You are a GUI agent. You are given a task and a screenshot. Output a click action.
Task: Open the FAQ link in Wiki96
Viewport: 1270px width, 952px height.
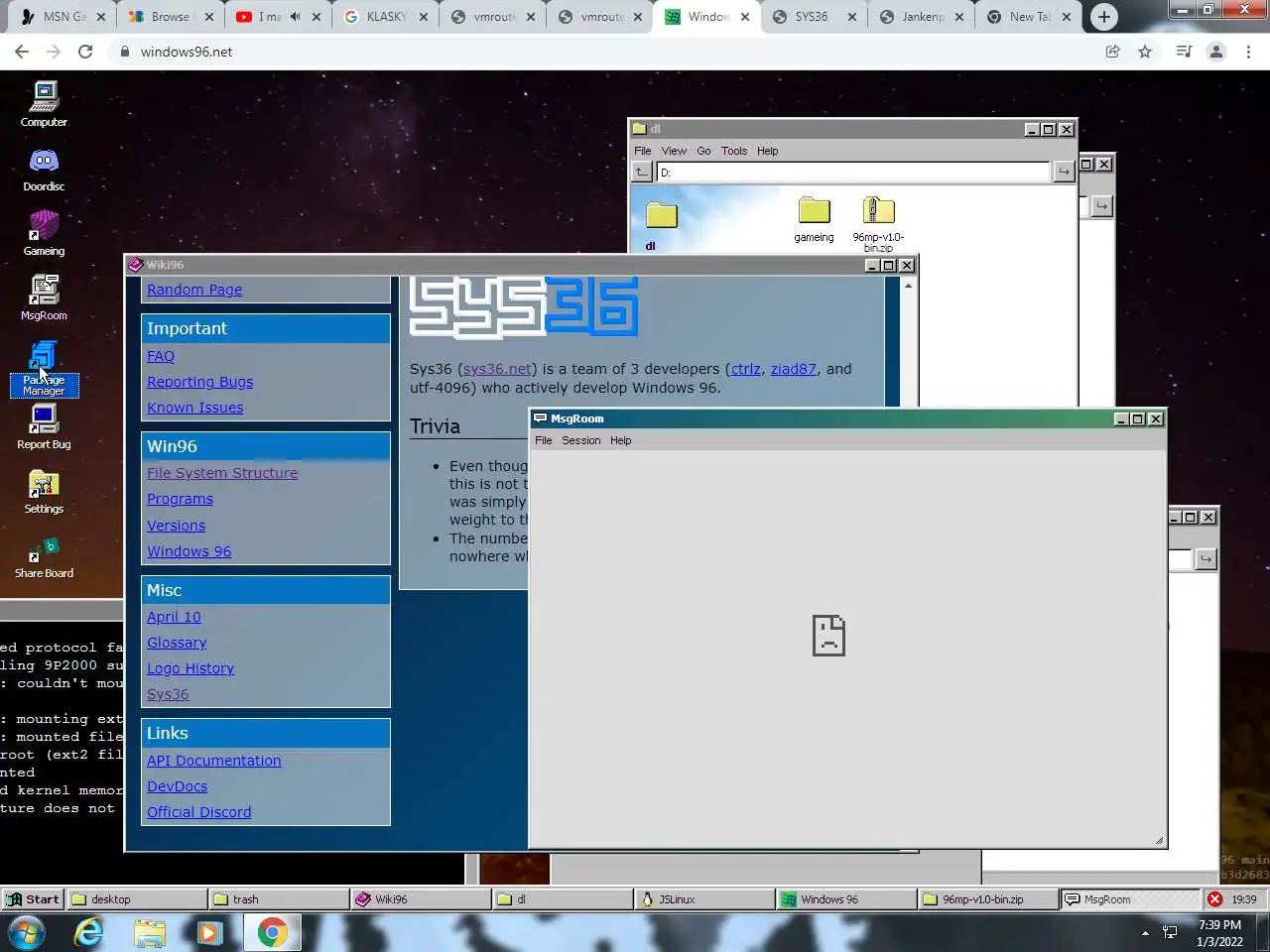161,356
